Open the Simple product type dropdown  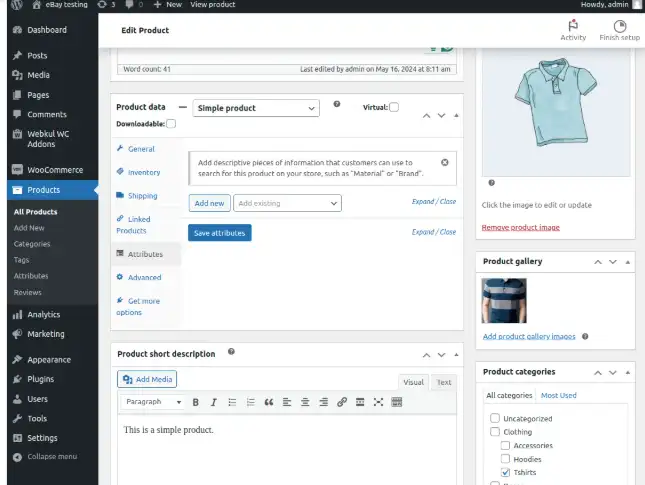coord(255,108)
